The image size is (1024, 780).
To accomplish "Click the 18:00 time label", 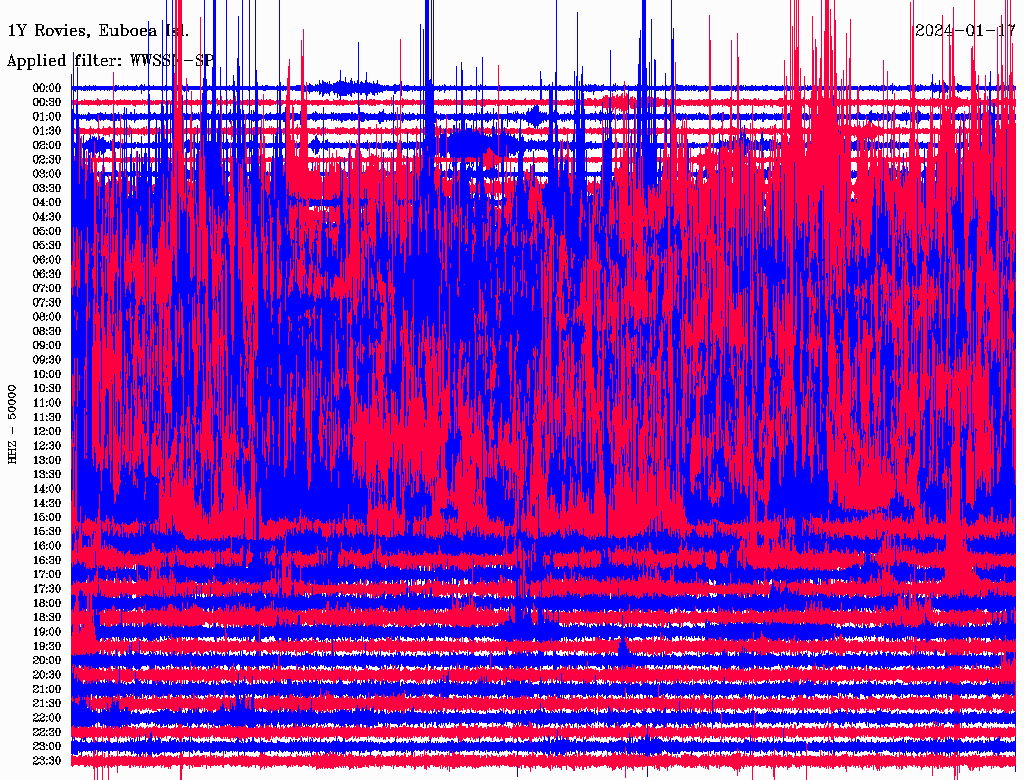I will 47,603.
